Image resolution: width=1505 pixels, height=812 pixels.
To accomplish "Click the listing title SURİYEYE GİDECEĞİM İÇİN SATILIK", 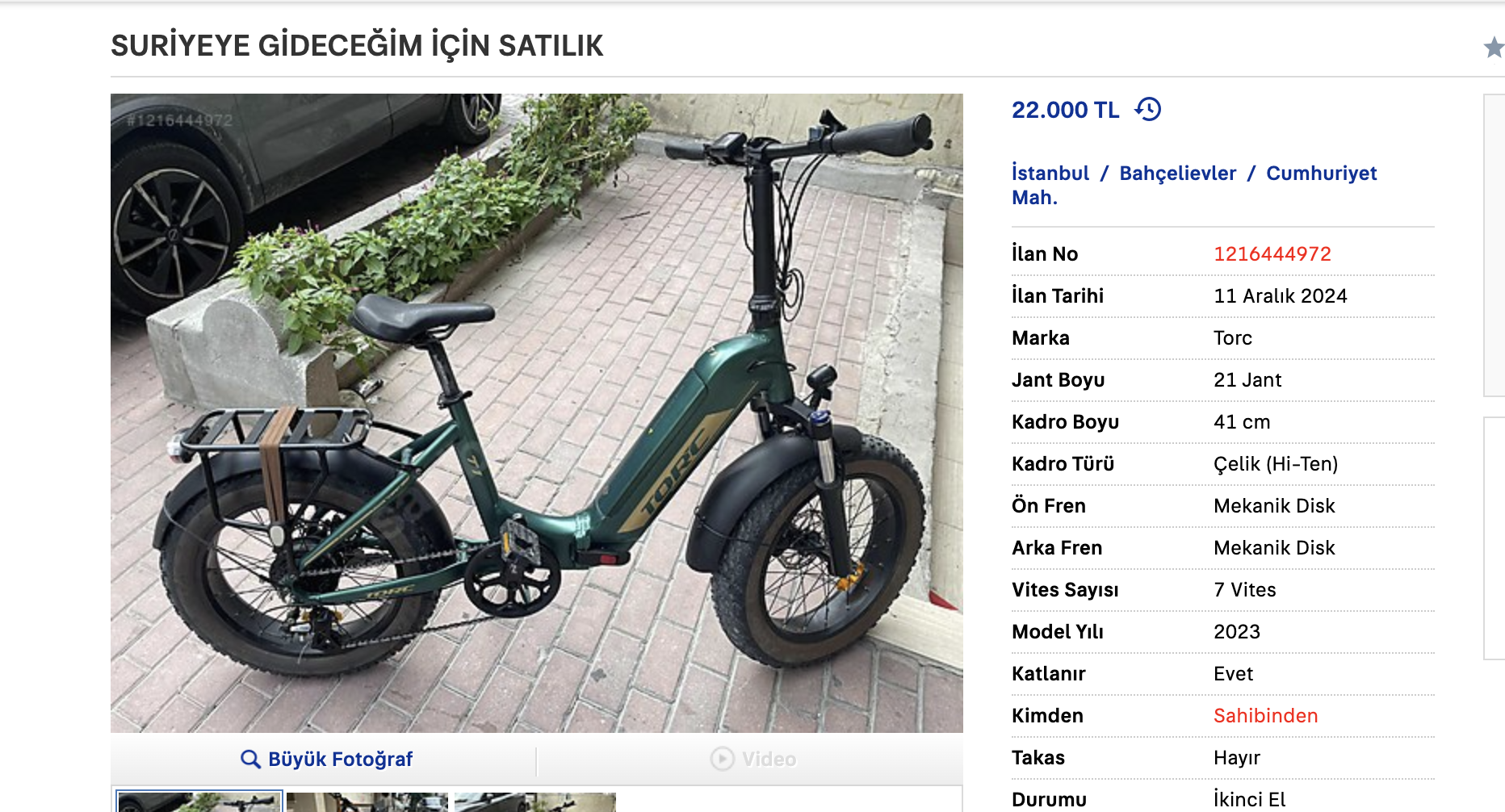I will [357, 46].
